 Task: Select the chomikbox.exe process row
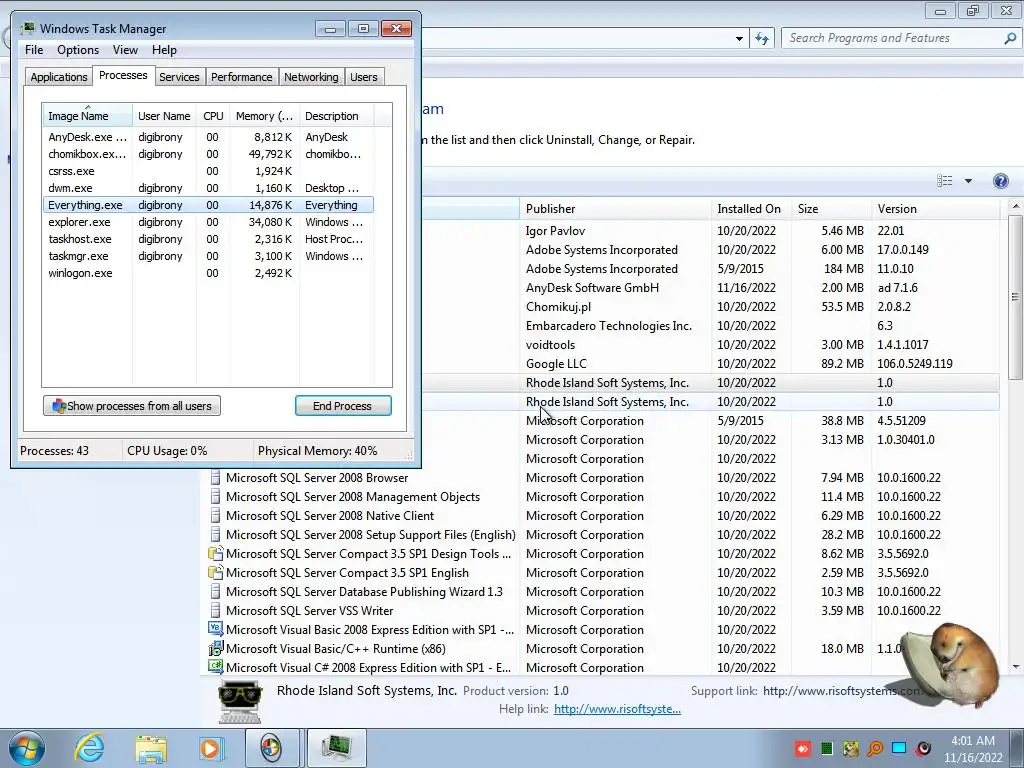(208, 154)
